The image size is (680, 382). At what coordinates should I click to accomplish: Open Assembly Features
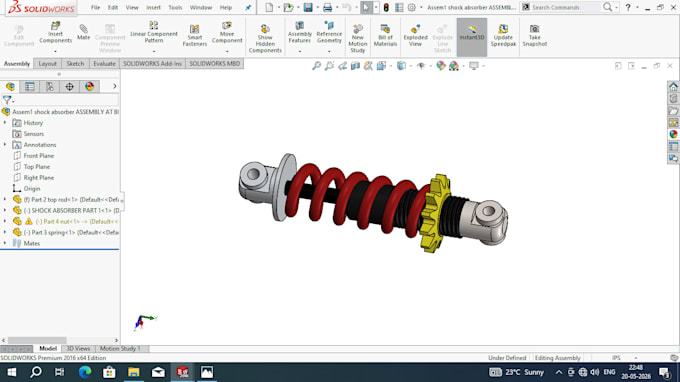(x=300, y=32)
